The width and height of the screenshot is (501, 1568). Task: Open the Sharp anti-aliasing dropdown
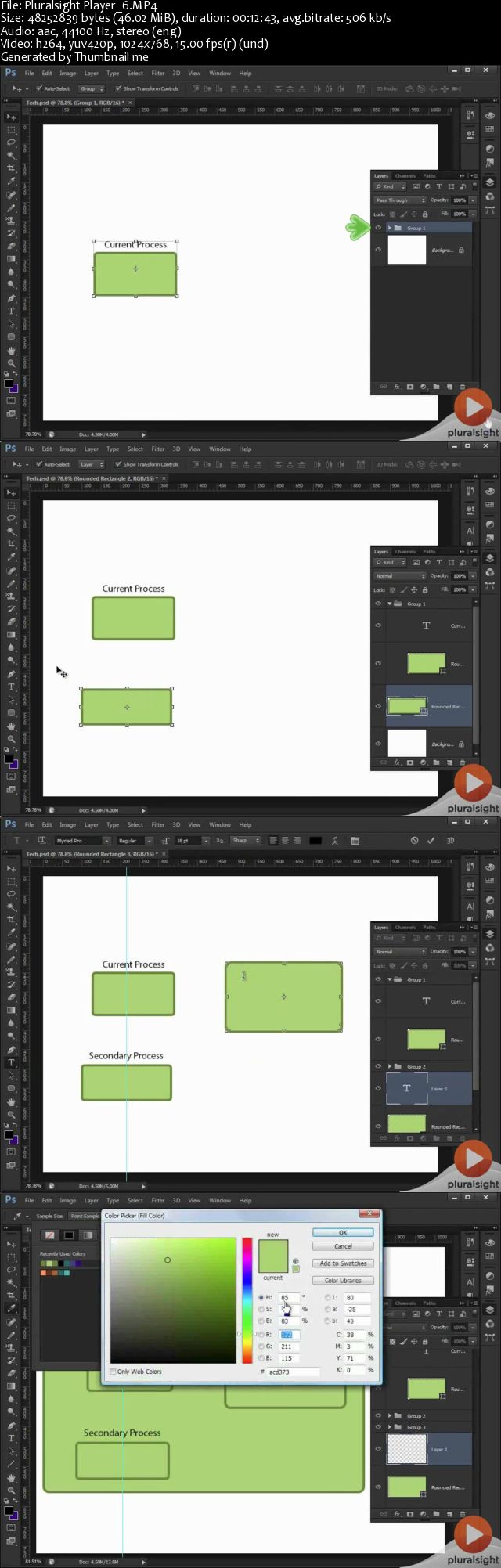[245, 840]
